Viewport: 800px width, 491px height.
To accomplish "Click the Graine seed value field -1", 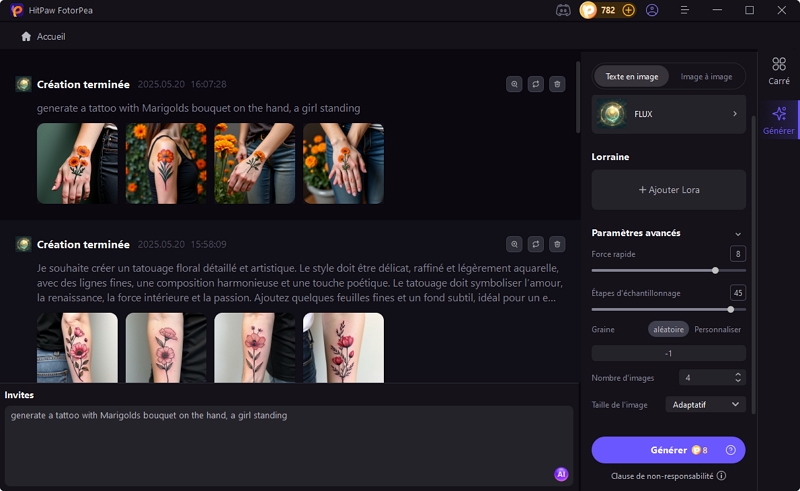I will (668, 353).
